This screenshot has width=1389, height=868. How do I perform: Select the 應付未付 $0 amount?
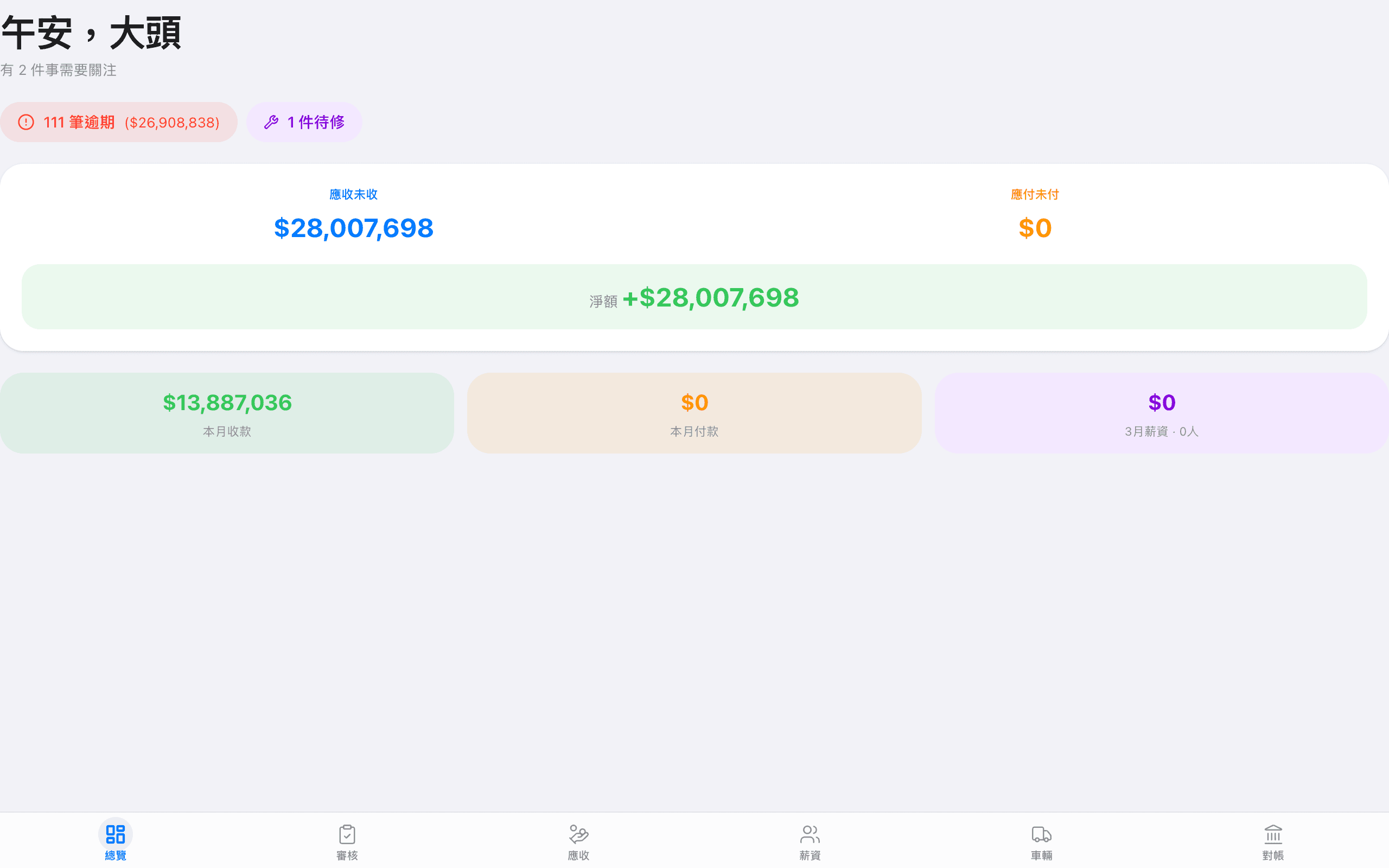coord(1035,228)
